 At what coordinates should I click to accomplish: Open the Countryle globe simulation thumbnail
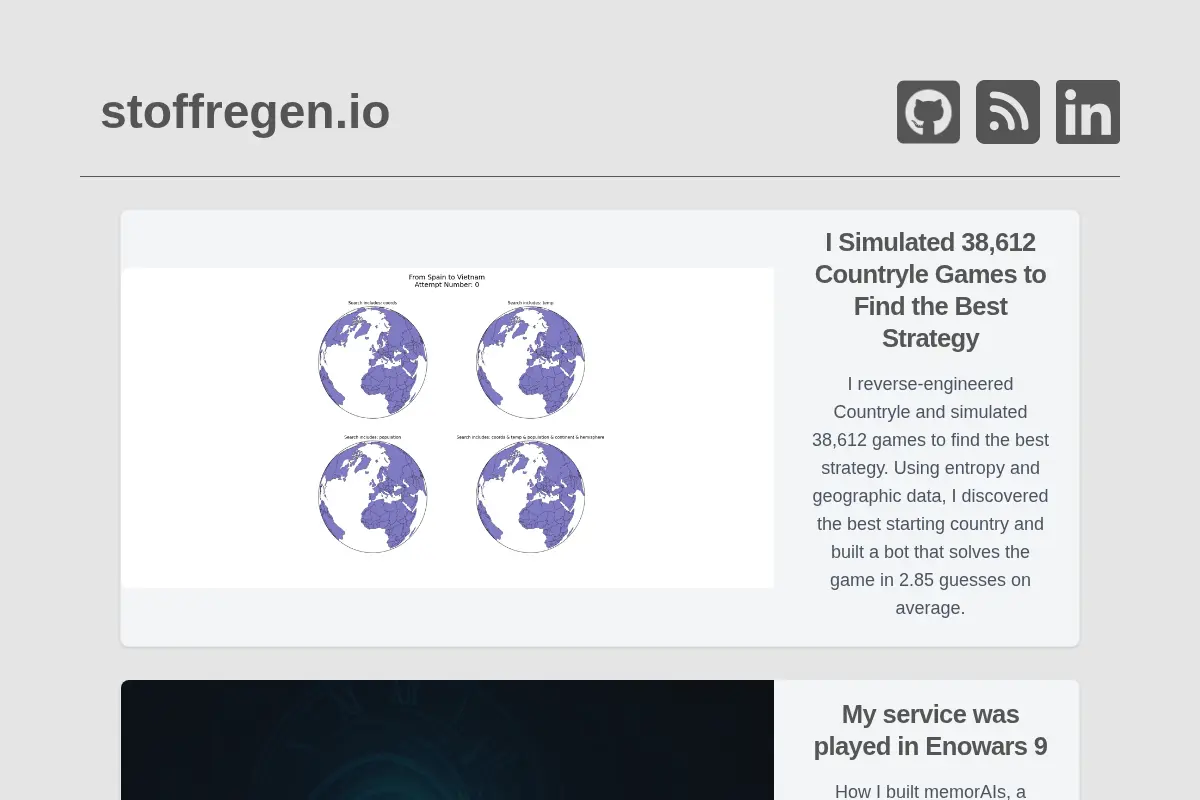pos(447,428)
